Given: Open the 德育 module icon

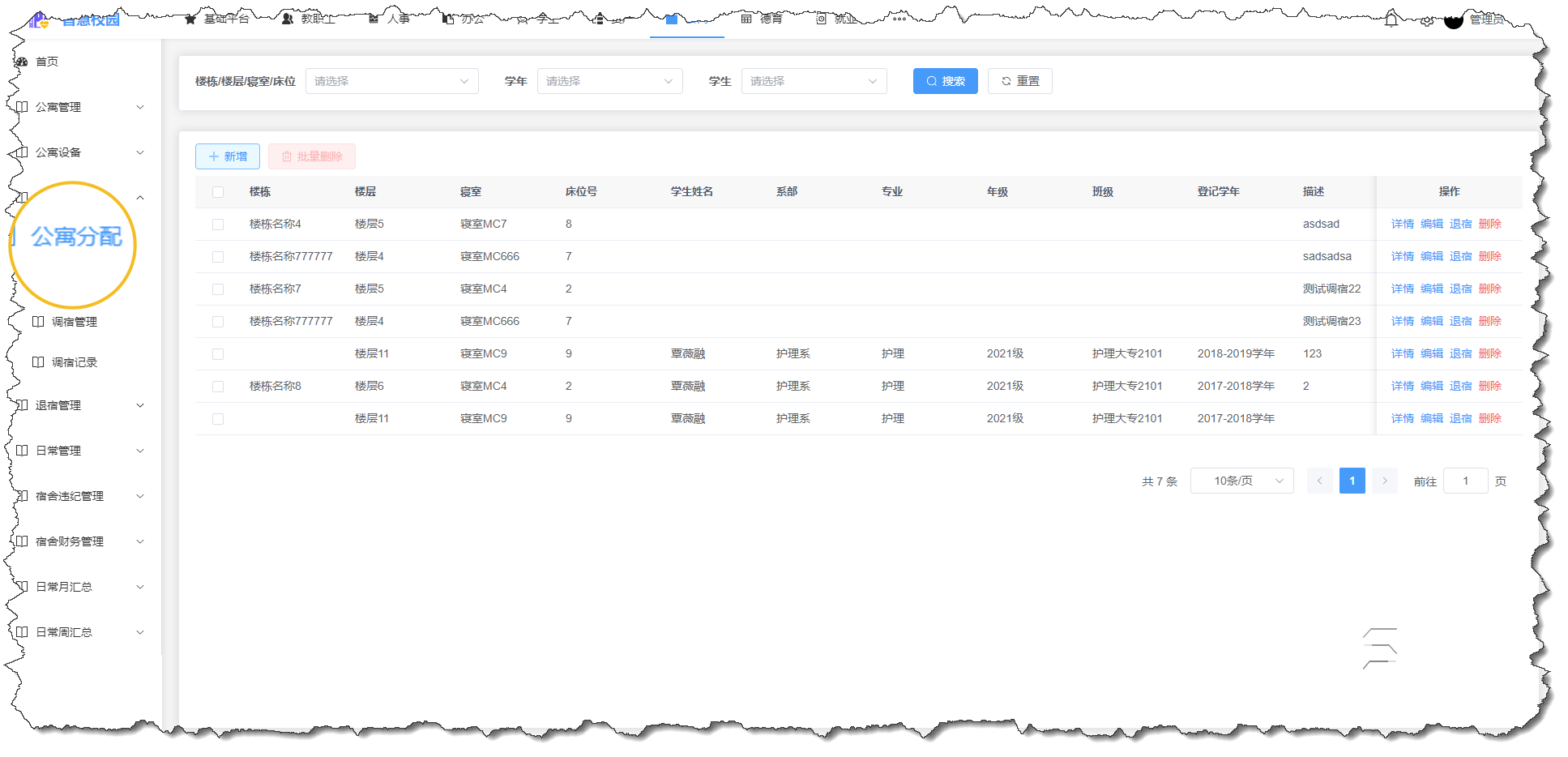Looking at the screenshot, I should pyautogui.click(x=746, y=19).
